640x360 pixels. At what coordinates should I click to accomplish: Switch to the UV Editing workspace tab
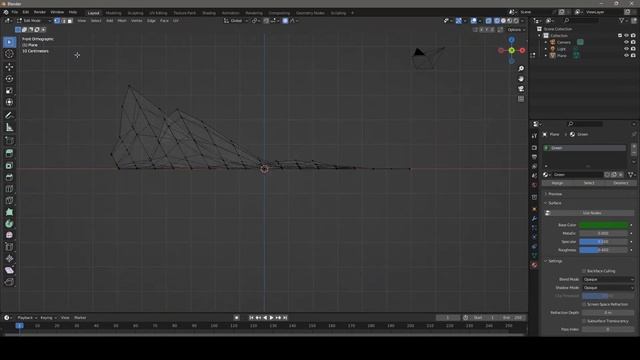click(x=158, y=13)
